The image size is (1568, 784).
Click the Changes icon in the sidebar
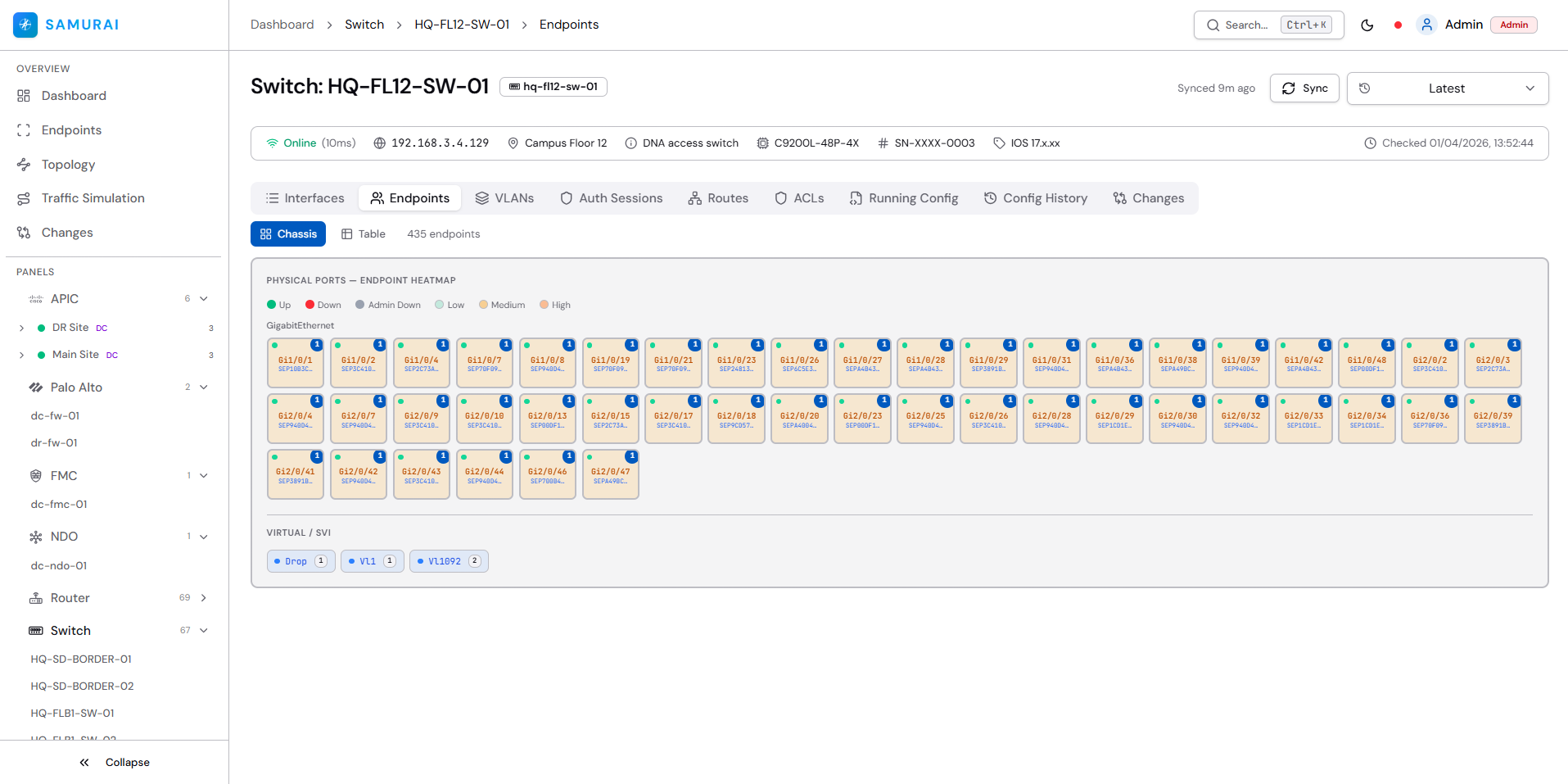tap(25, 233)
